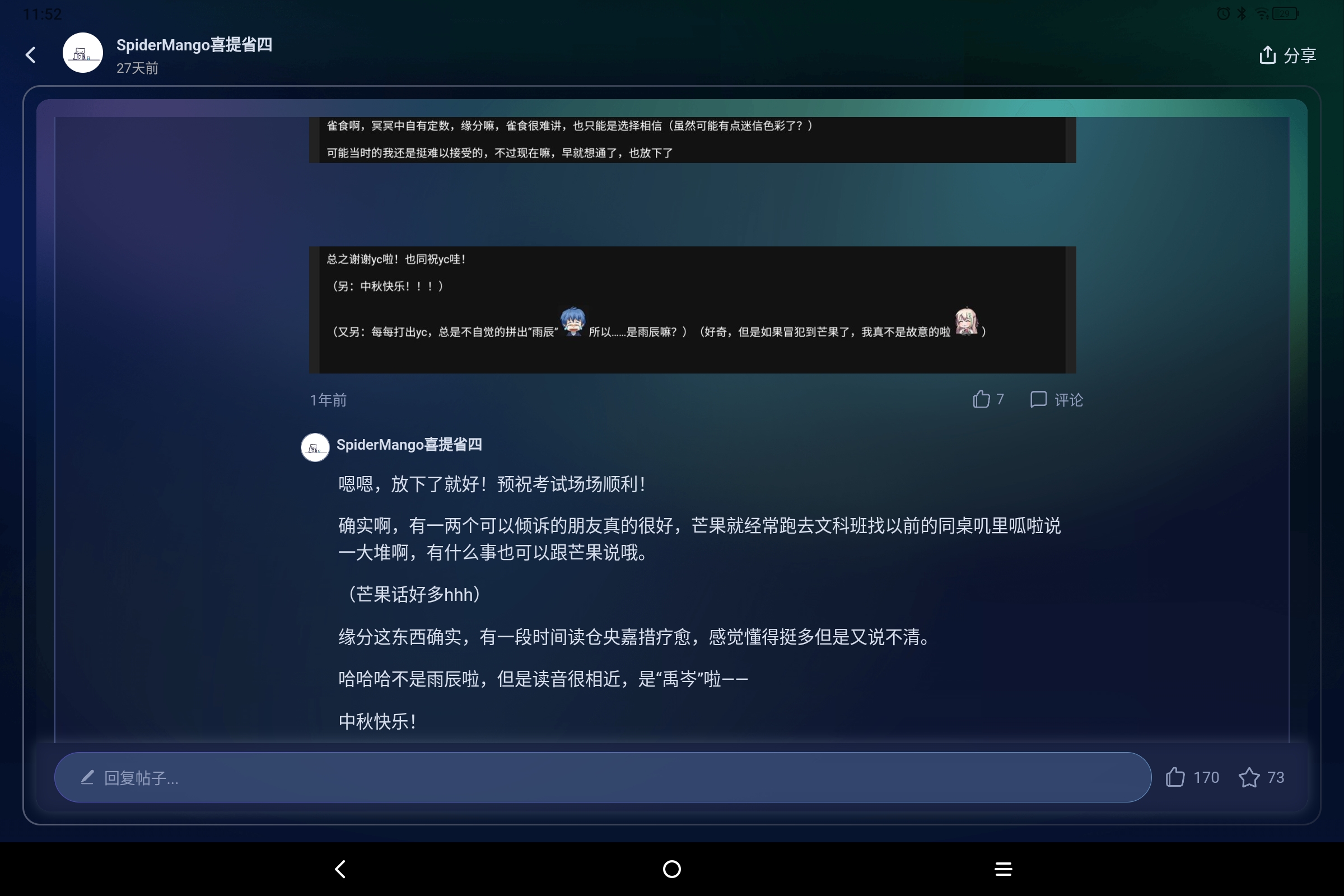Select the pen icon in the reply bar

[x=86, y=778]
